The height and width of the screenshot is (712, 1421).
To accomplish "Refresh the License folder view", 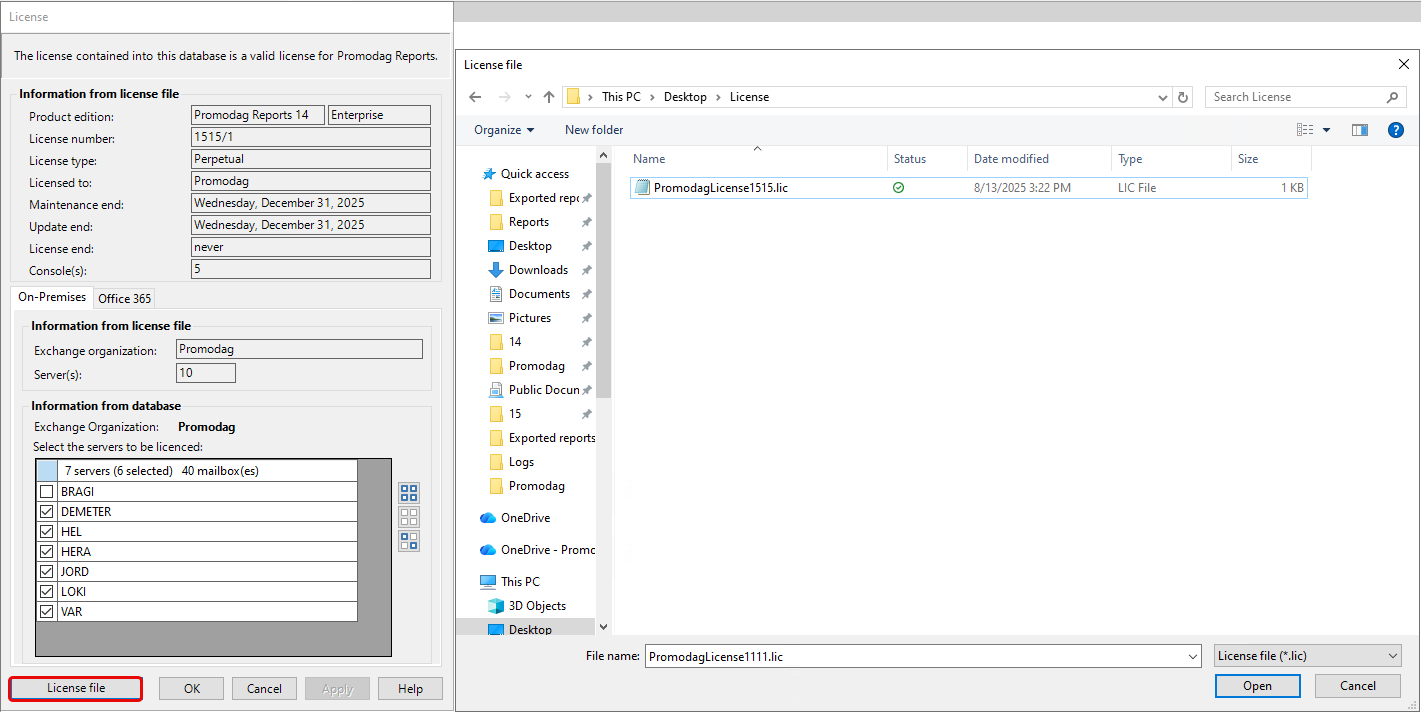I will coord(1182,96).
